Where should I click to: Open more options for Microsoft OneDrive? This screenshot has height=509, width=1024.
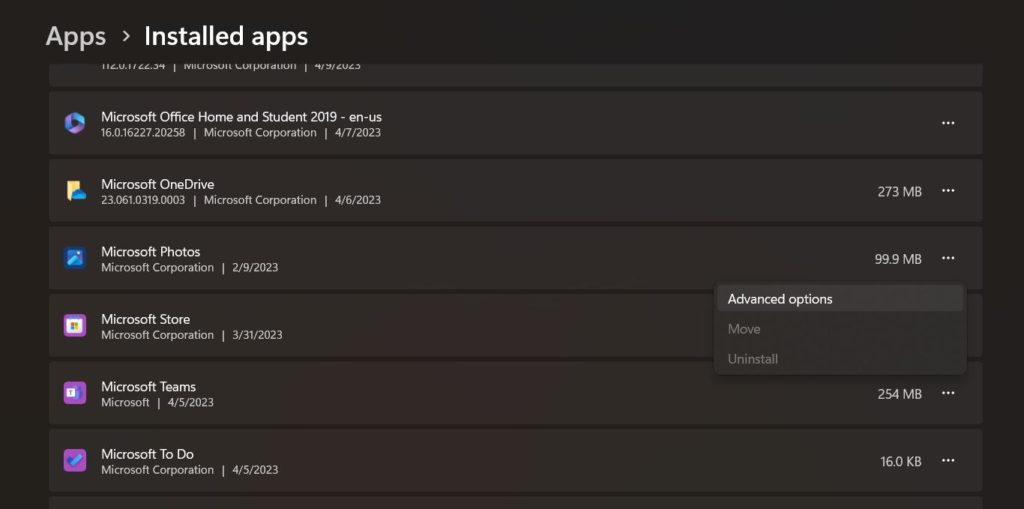tap(948, 191)
